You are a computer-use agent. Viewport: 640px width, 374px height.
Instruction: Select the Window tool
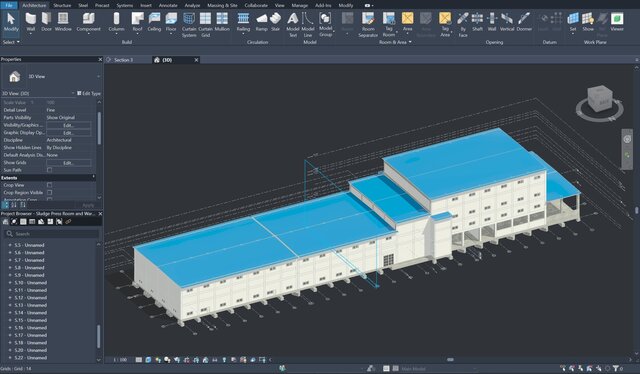(x=63, y=22)
